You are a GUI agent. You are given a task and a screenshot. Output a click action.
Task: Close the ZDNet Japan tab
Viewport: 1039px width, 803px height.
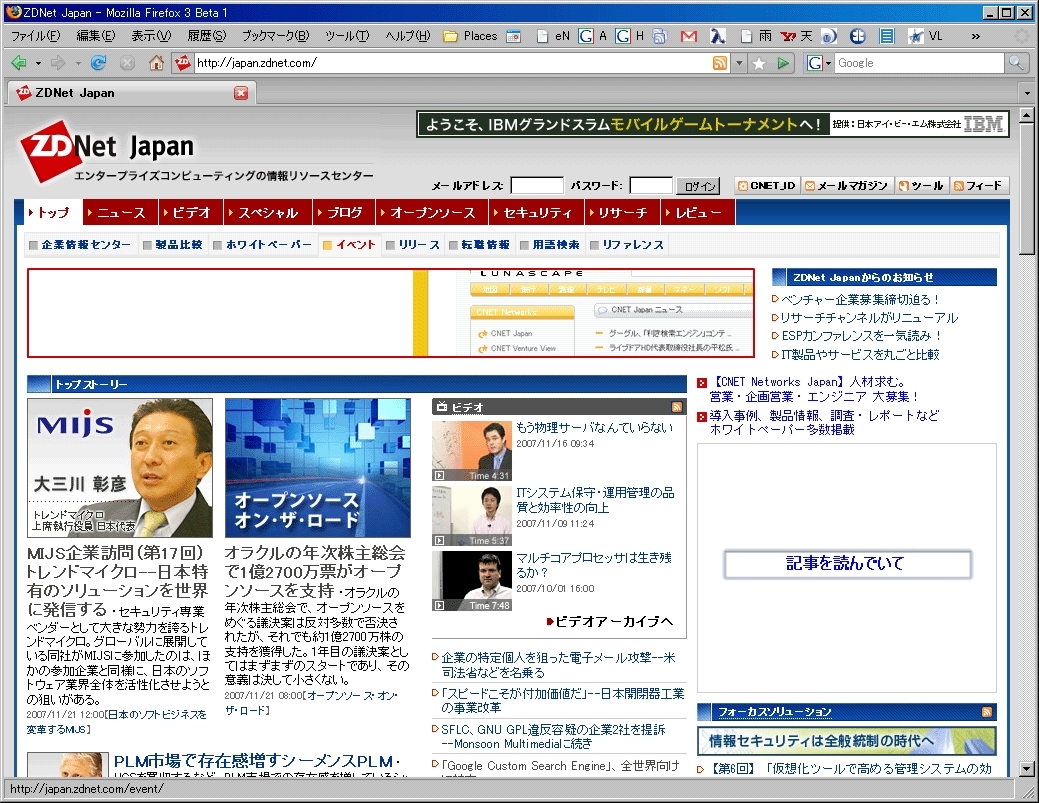point(241,93)
